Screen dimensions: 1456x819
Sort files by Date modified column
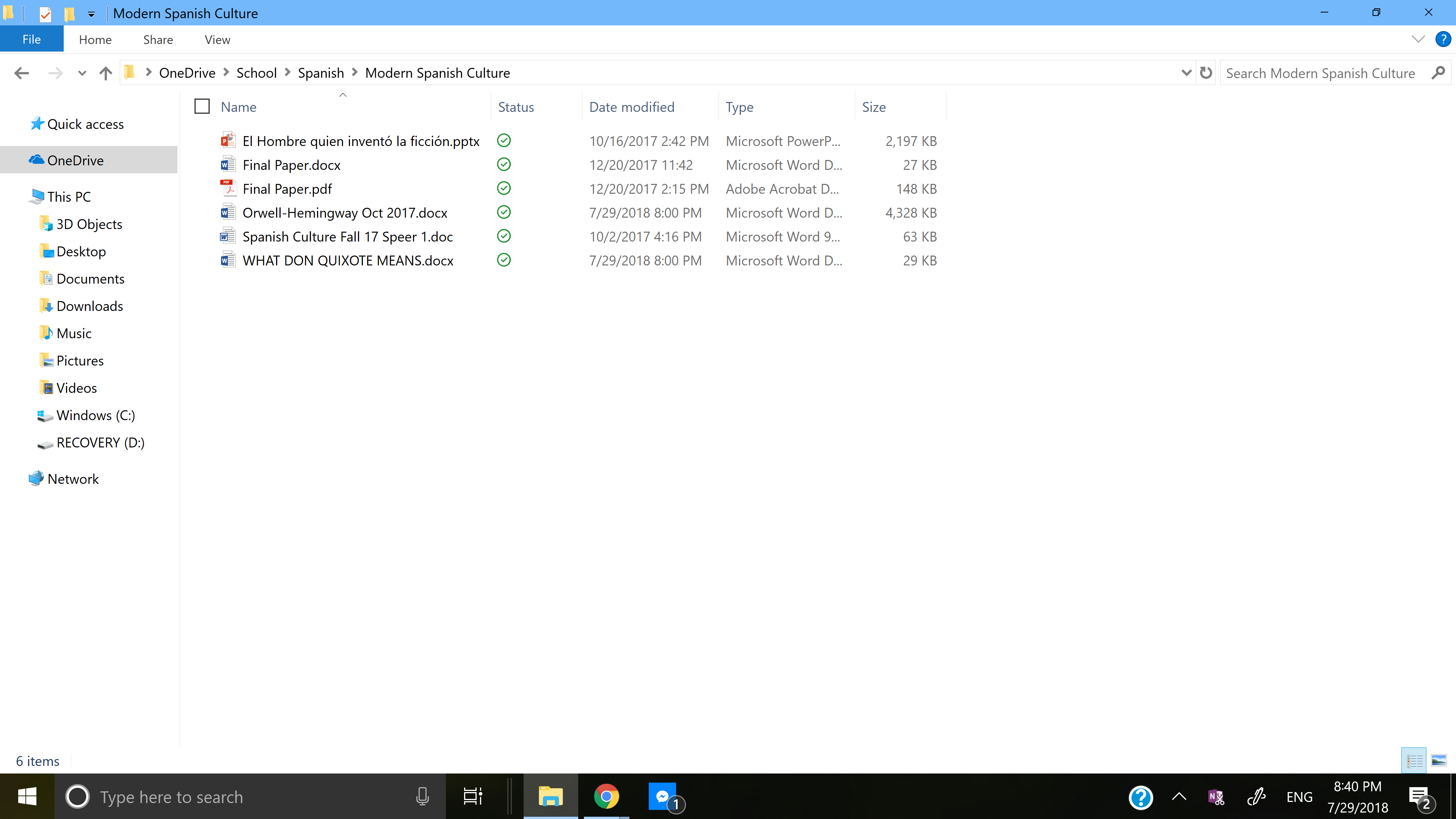(631, 107)
